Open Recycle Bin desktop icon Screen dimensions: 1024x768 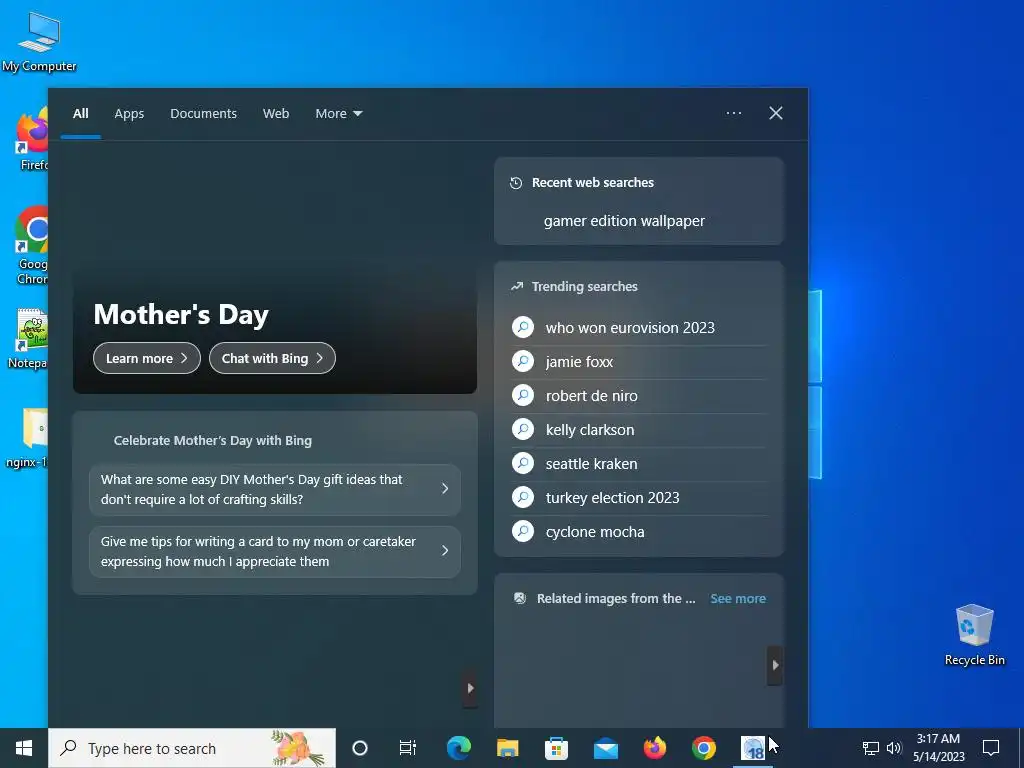coord(974,635)
